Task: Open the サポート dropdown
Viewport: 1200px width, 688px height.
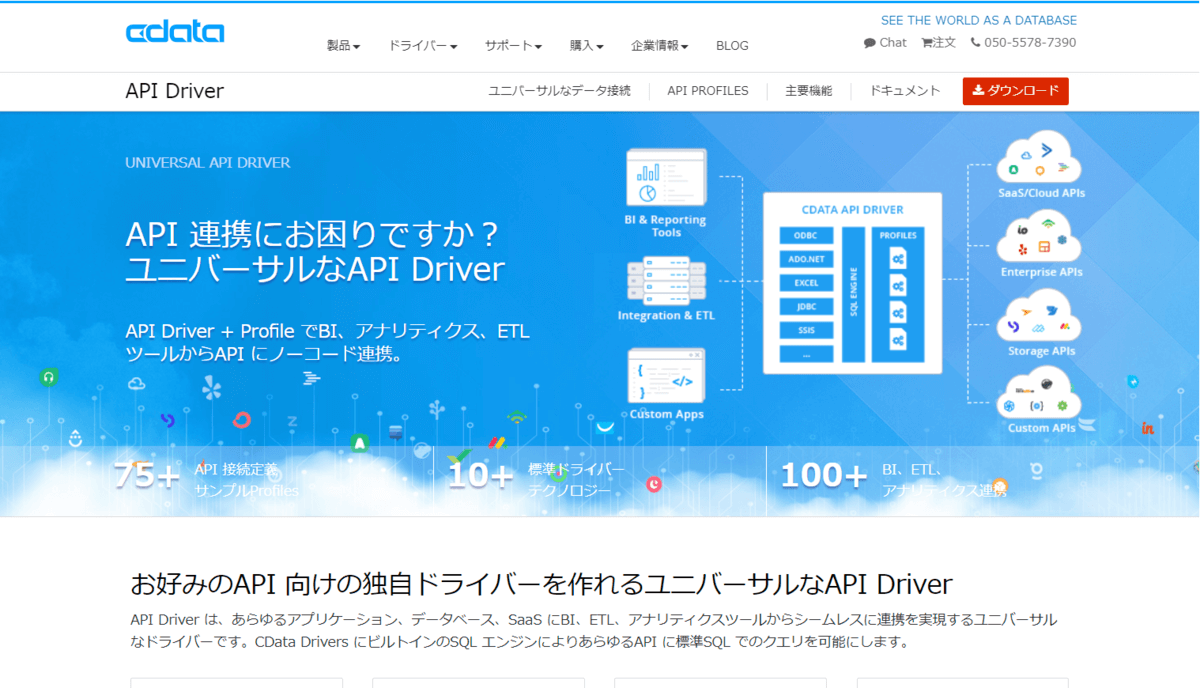Action: 513,45
